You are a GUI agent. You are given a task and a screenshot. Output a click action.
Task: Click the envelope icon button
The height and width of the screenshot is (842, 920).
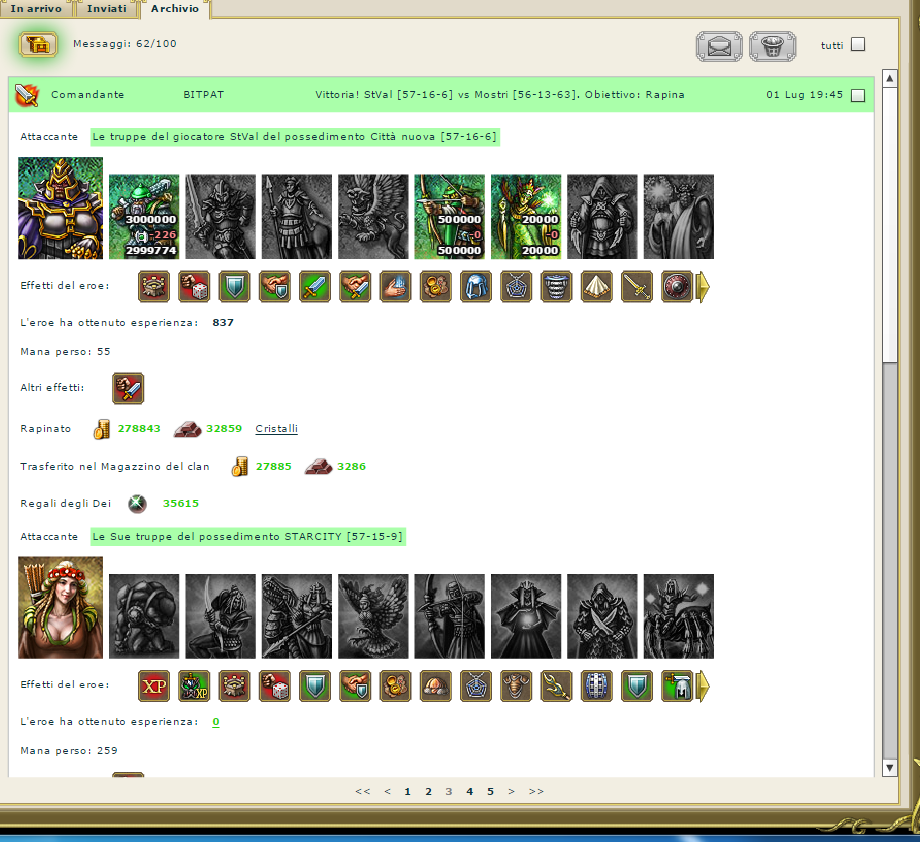click(719, 45)
